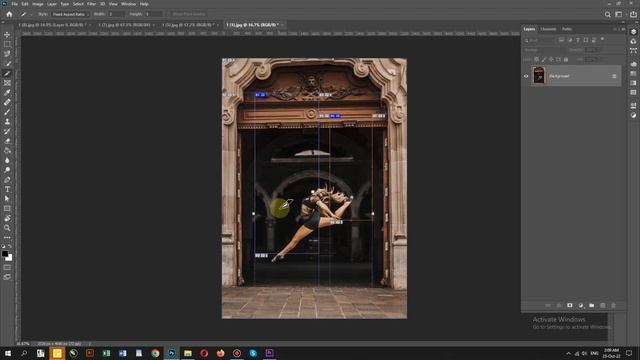The height and width of the screenshot is (360, 640).
Task: Open the Search icon at top right
Action: (x=607, y=14)
